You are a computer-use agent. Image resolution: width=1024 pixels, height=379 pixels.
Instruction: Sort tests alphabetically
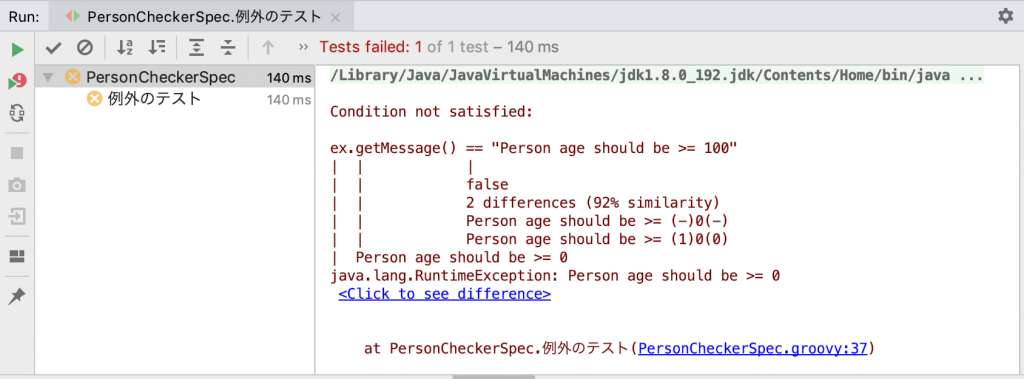(125, 47)
